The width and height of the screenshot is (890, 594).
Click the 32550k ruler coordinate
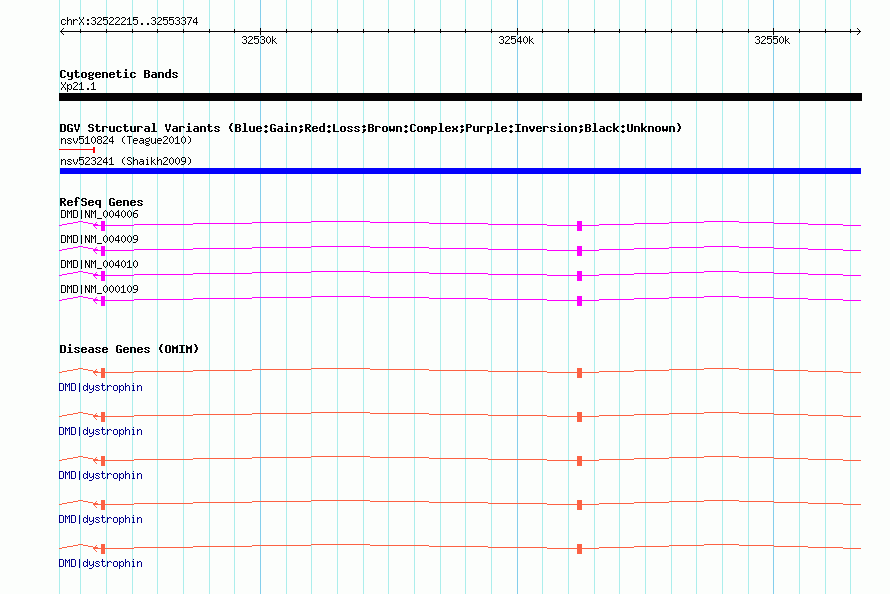pos(772,40)
